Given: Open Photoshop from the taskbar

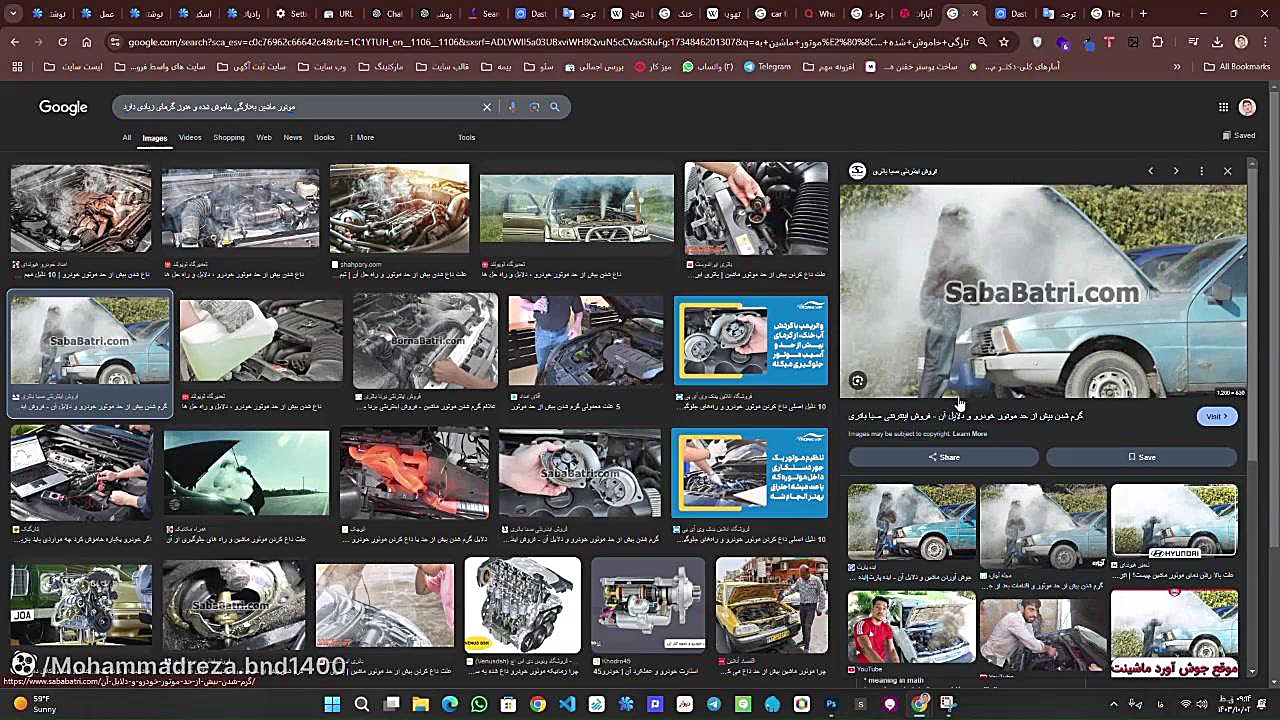Looking at the screenshot, I should pos(831,704).
